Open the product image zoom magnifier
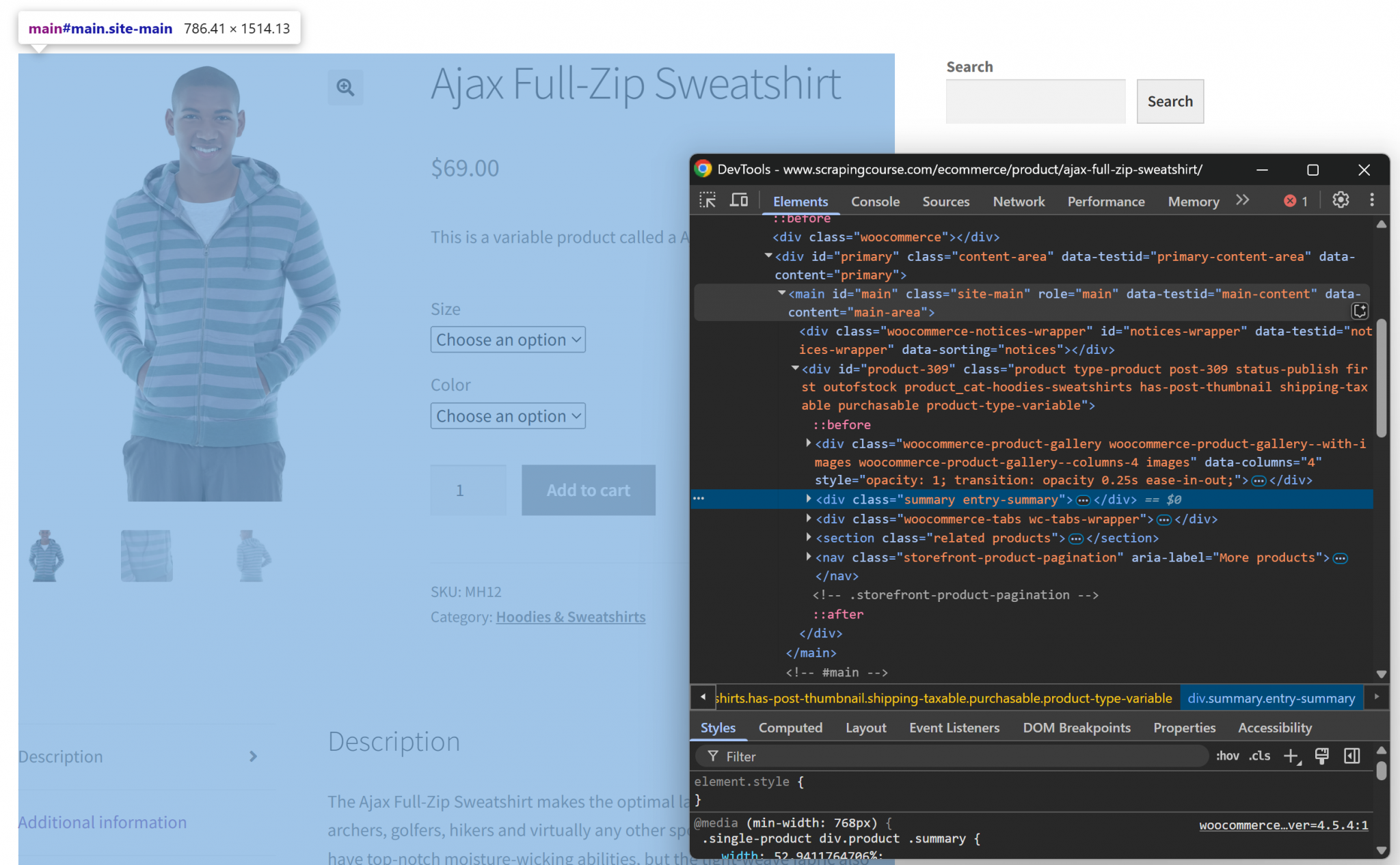 (x=345, y=87)
